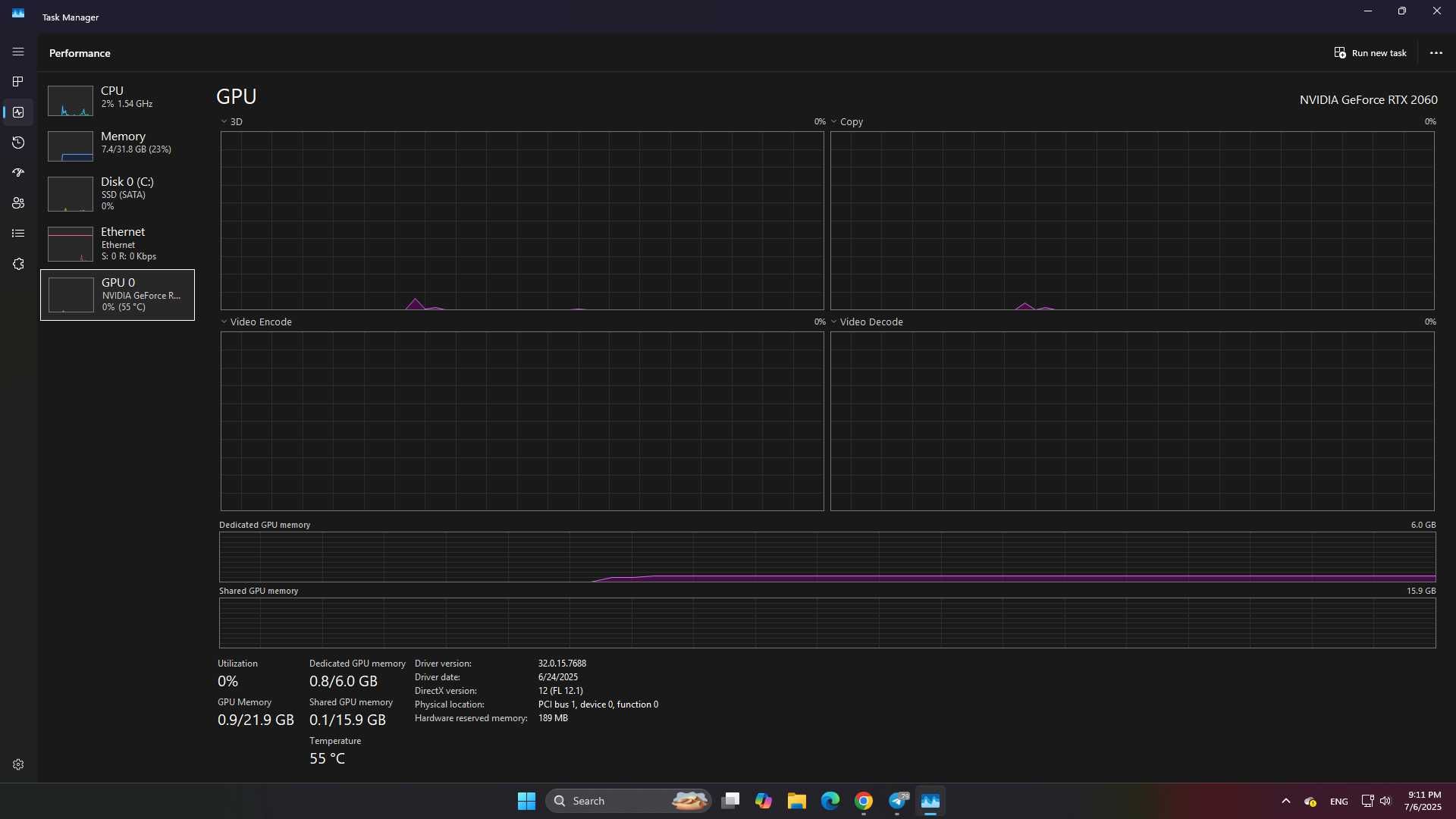This screenshot has width=1456, height=819.
Task: Open File Explorer from the taskbar
Action: pos(797,801)
